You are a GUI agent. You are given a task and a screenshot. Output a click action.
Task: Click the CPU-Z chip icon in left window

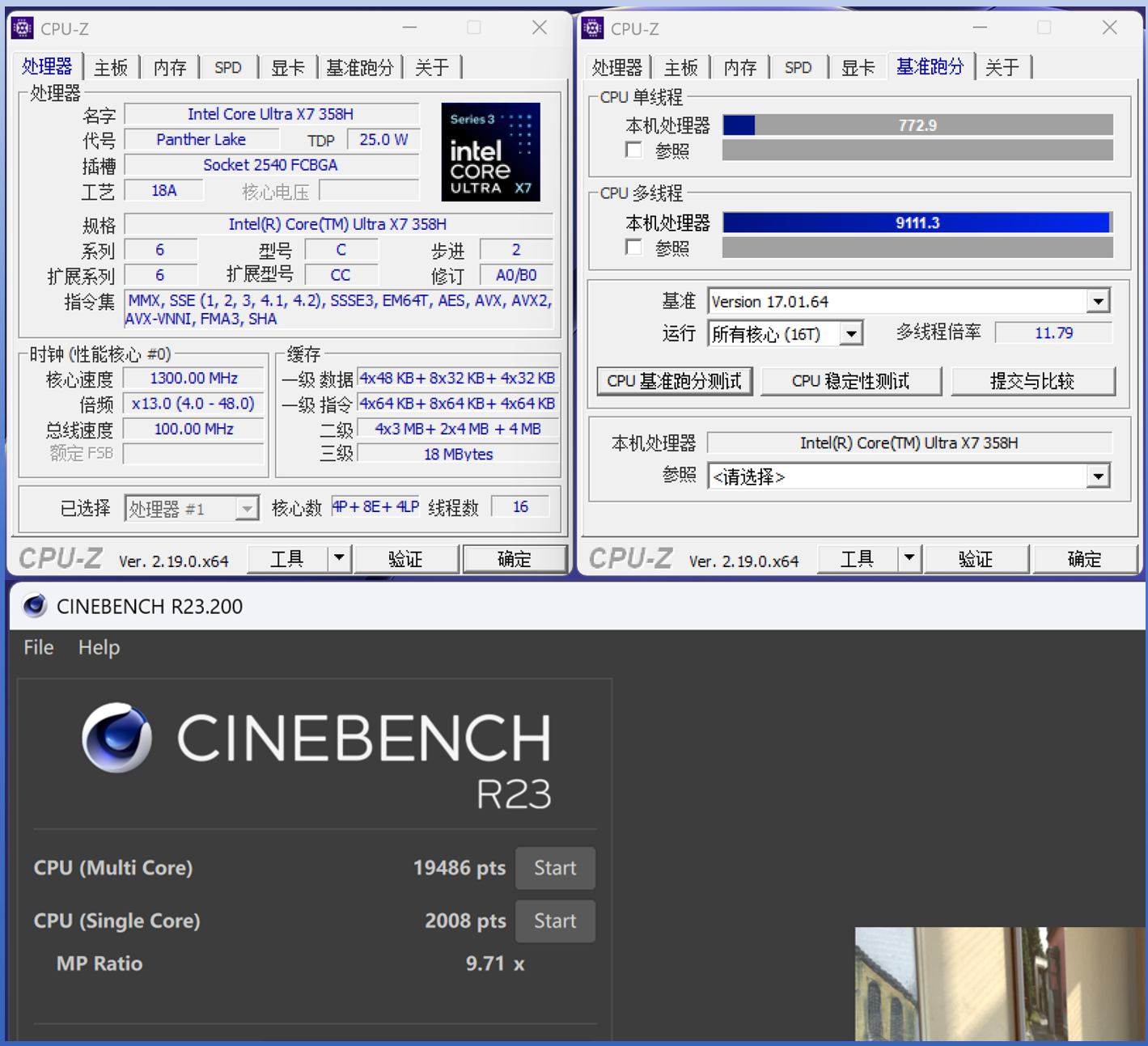click(x=23, y=28)
